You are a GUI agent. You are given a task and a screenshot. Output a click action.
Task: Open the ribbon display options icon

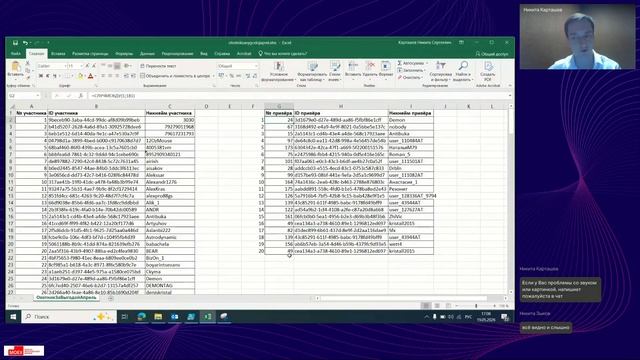pos(461,42)
